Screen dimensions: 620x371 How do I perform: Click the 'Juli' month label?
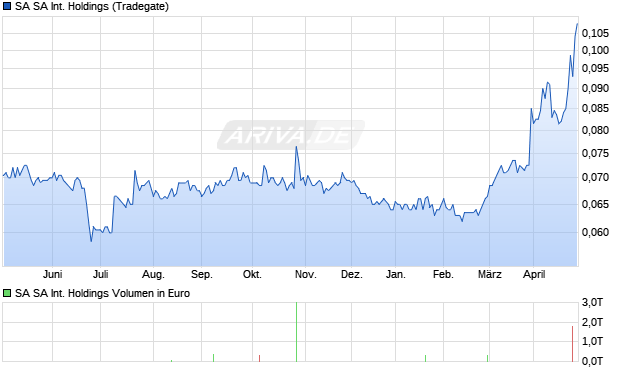click(100, 274)
